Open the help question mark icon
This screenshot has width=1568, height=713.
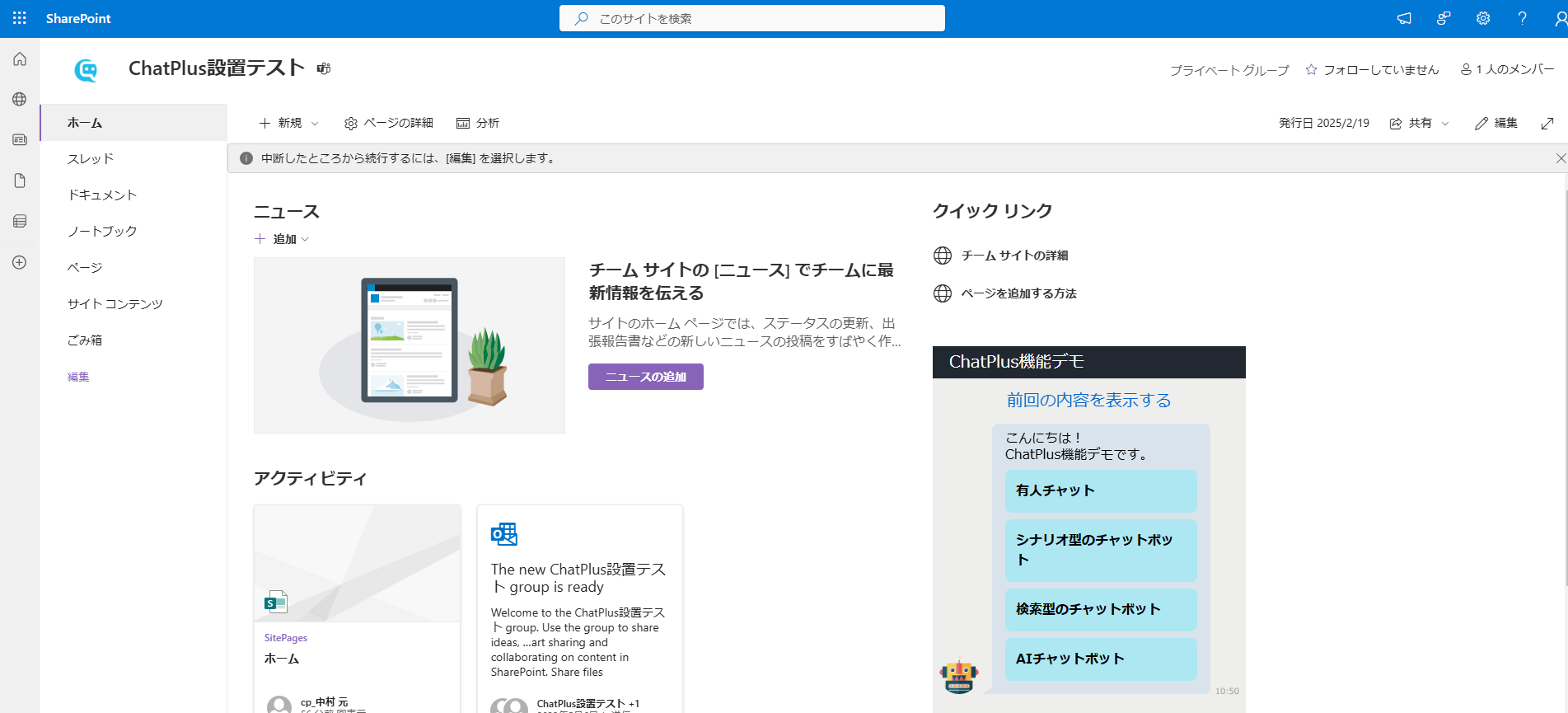[x=1523, y=18]
